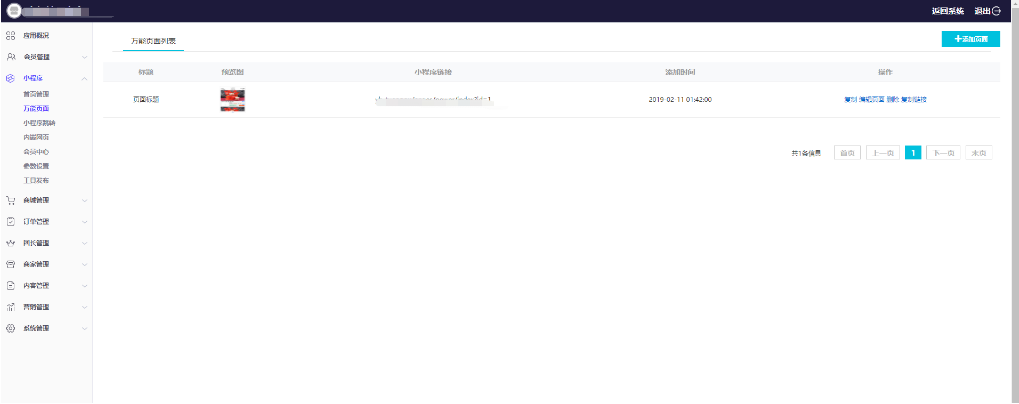The image size is (1019, 404).
Task: Expand the chevron beside the chart menu
Action: point(84,307)
